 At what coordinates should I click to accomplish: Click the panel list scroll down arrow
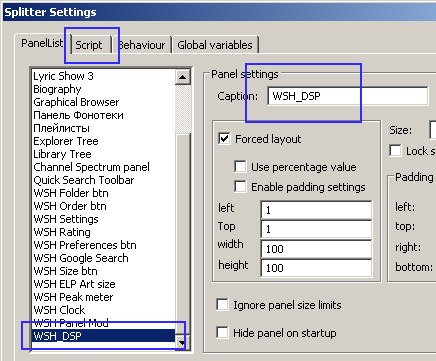183,342
